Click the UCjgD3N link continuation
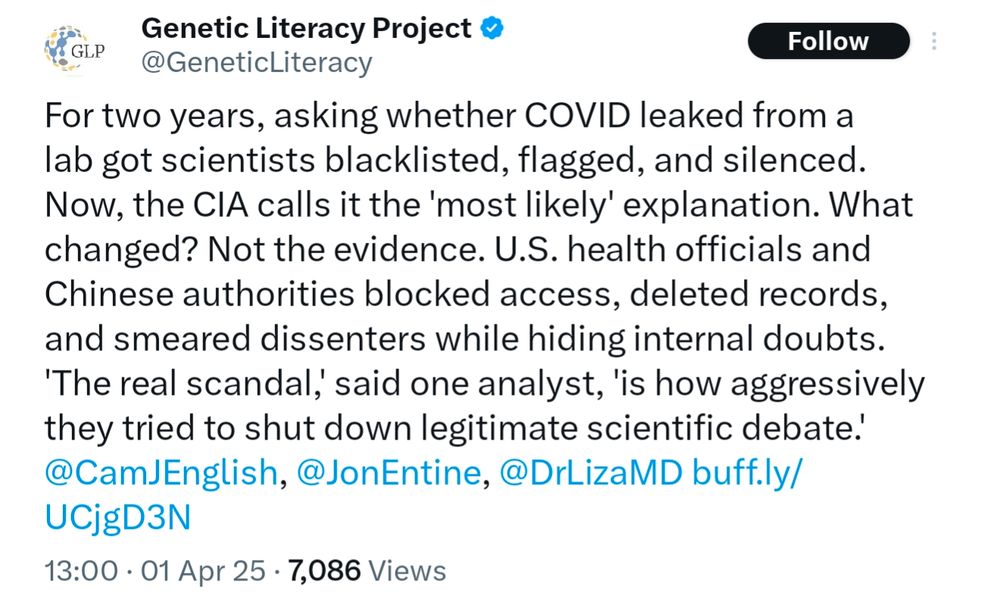 tap(118, 517)
